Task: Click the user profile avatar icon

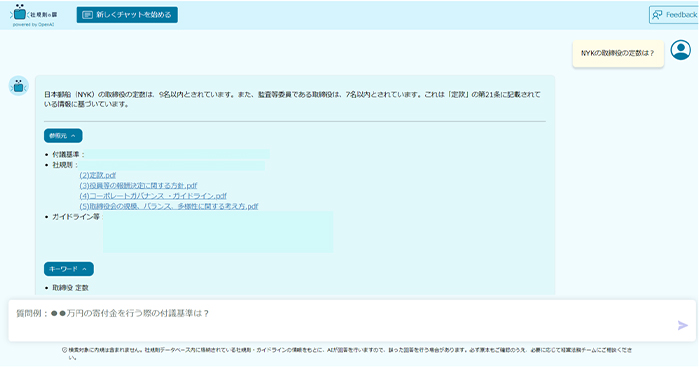Action: pos(681,50)
